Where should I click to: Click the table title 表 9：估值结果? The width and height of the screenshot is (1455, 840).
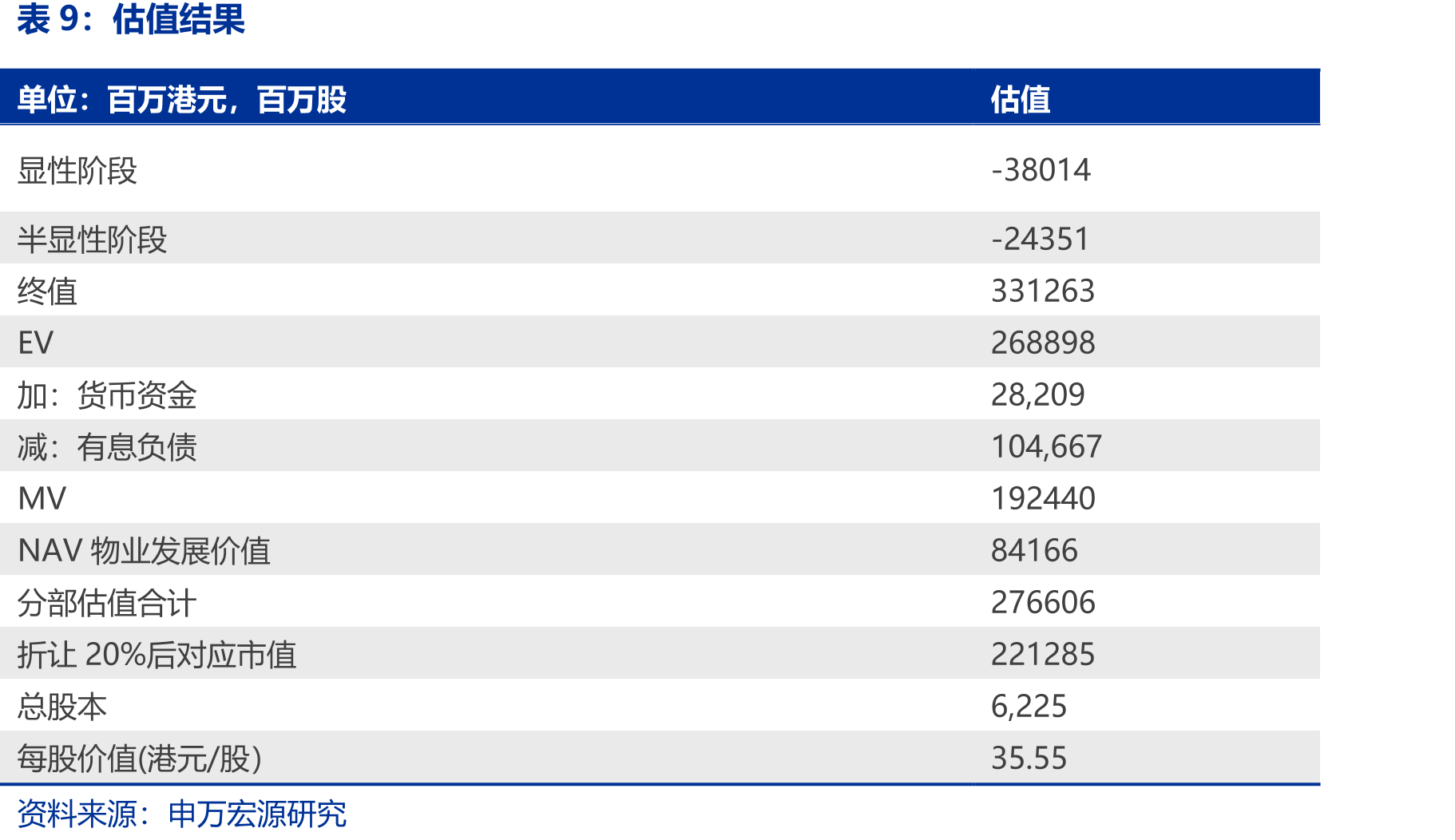131,19
